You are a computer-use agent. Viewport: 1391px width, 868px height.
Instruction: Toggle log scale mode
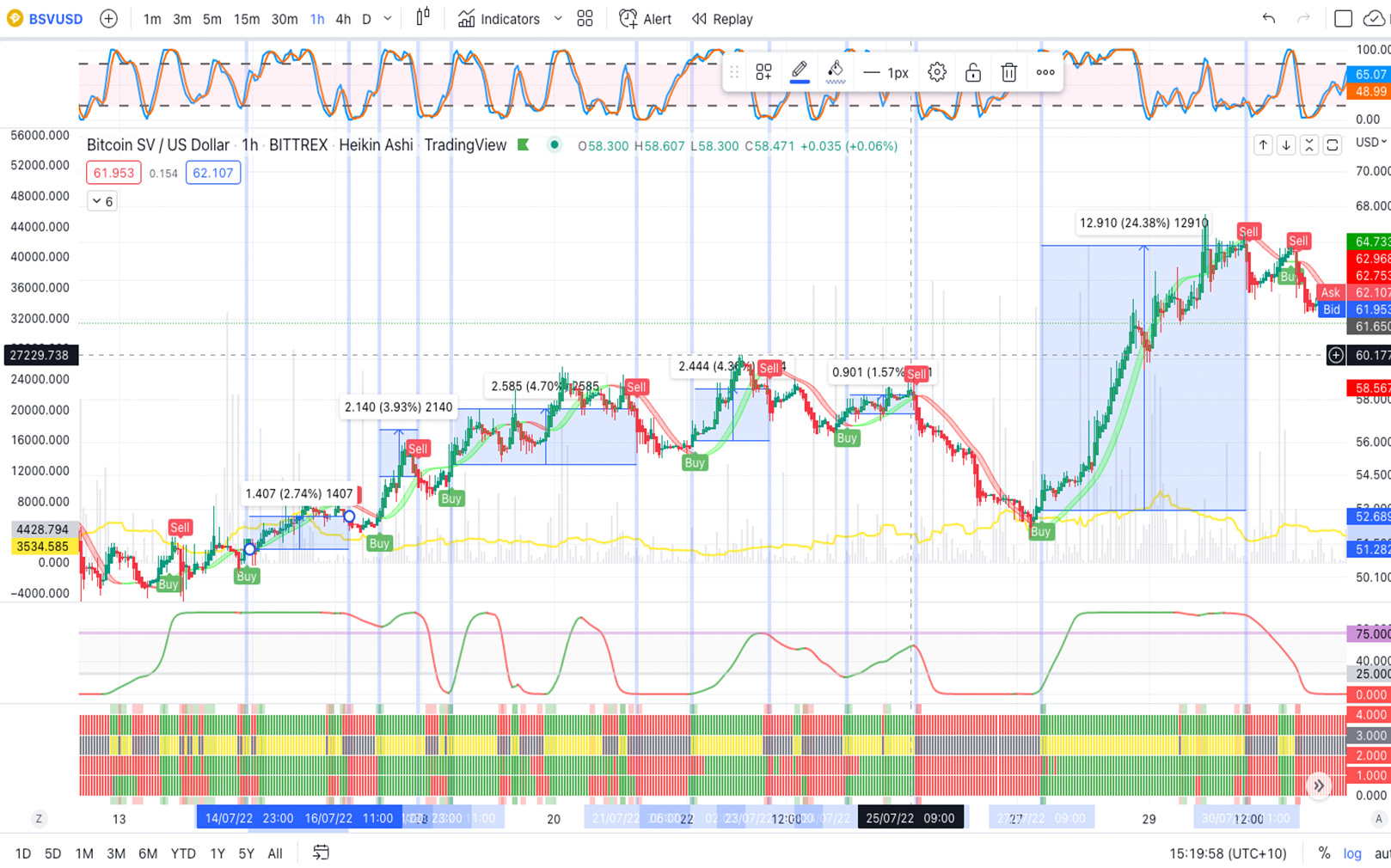1352,853
